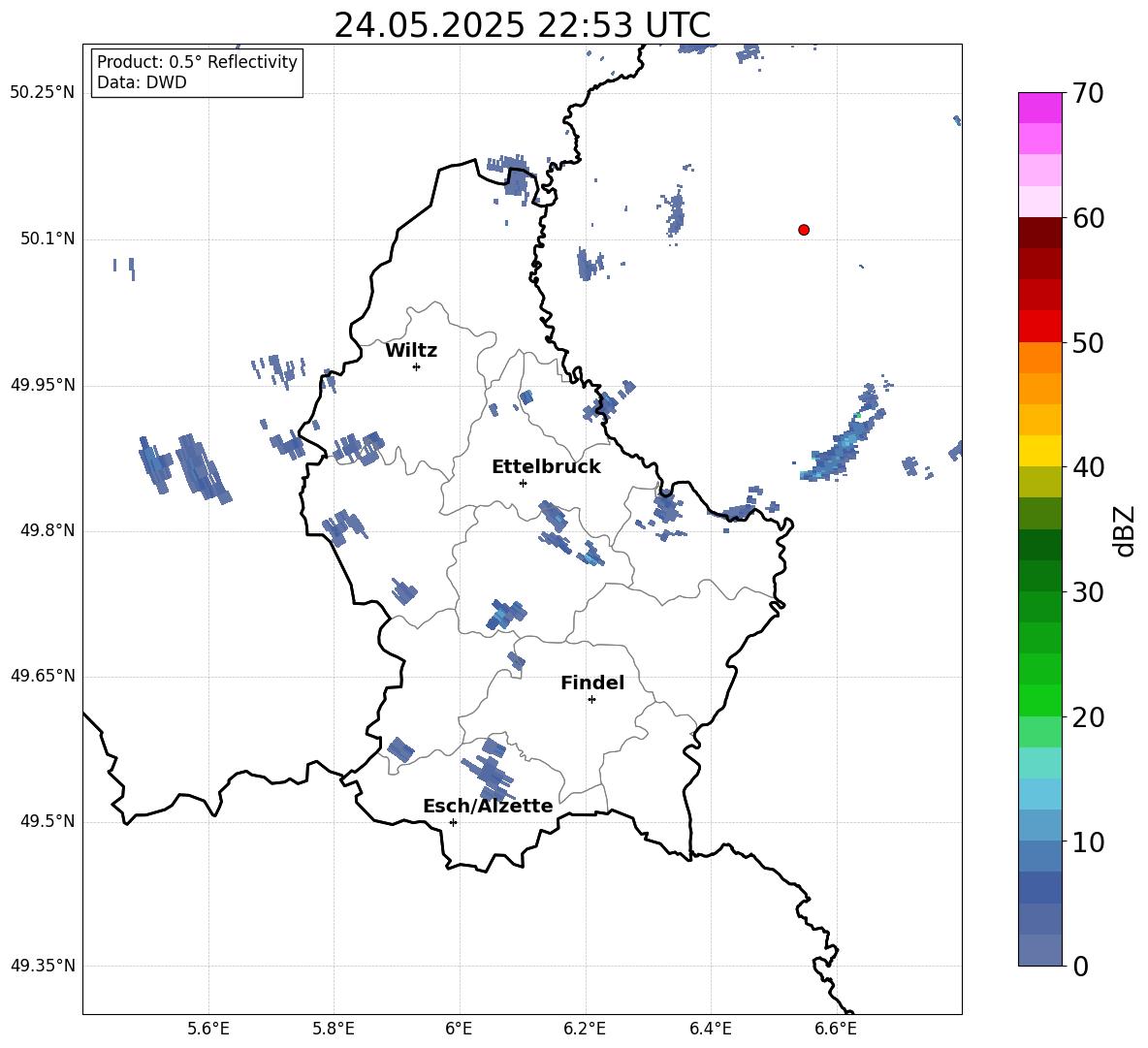
Task: Click the Findel city label
Action: pyautogui.click(x=592, y=683)
